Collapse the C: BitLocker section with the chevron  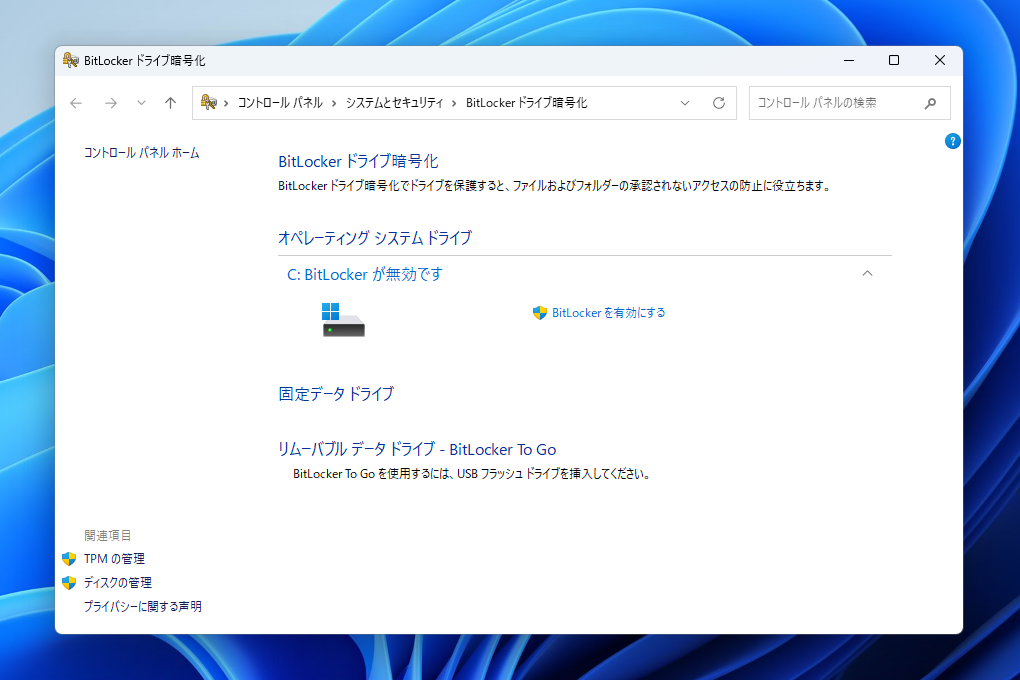click(x=868, y=272)
